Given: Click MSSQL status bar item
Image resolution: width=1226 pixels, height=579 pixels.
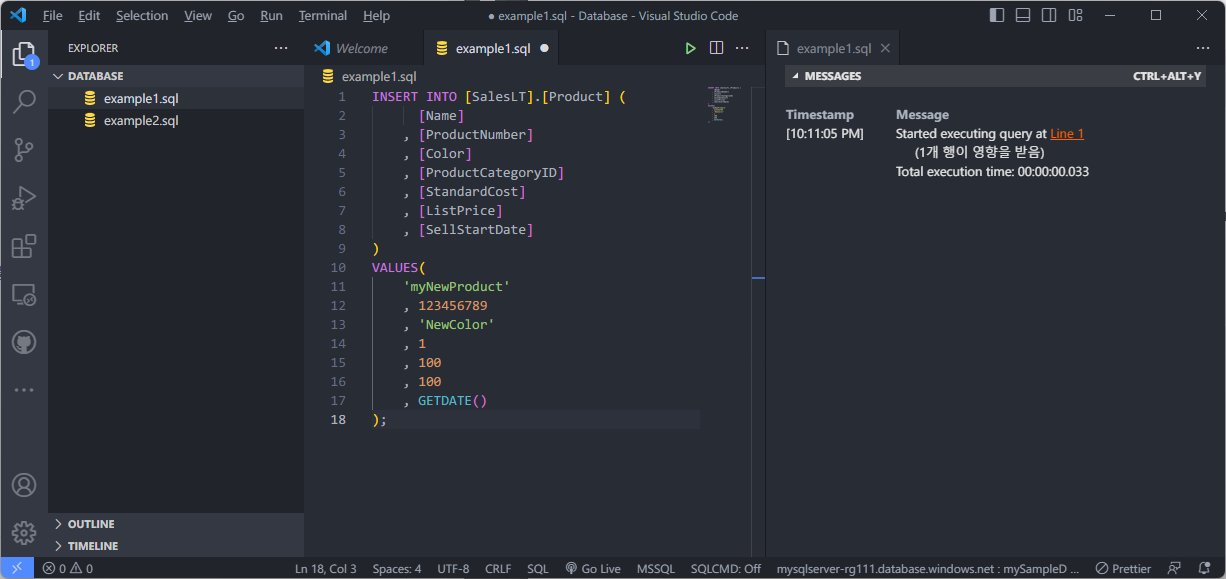Looking at the screenshot, I should click(656, 568).
